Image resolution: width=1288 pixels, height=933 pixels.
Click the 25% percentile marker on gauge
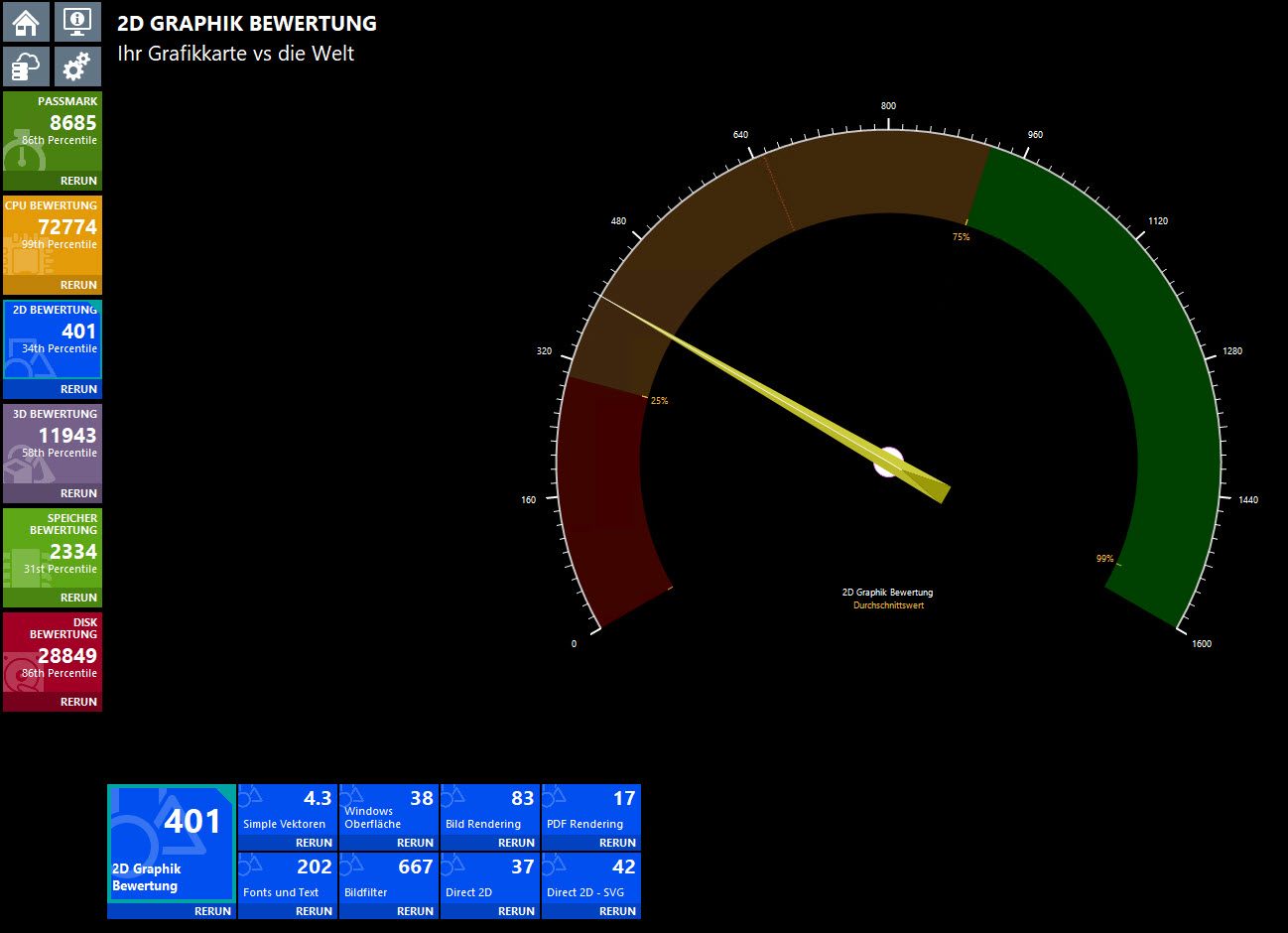[659, 401]
